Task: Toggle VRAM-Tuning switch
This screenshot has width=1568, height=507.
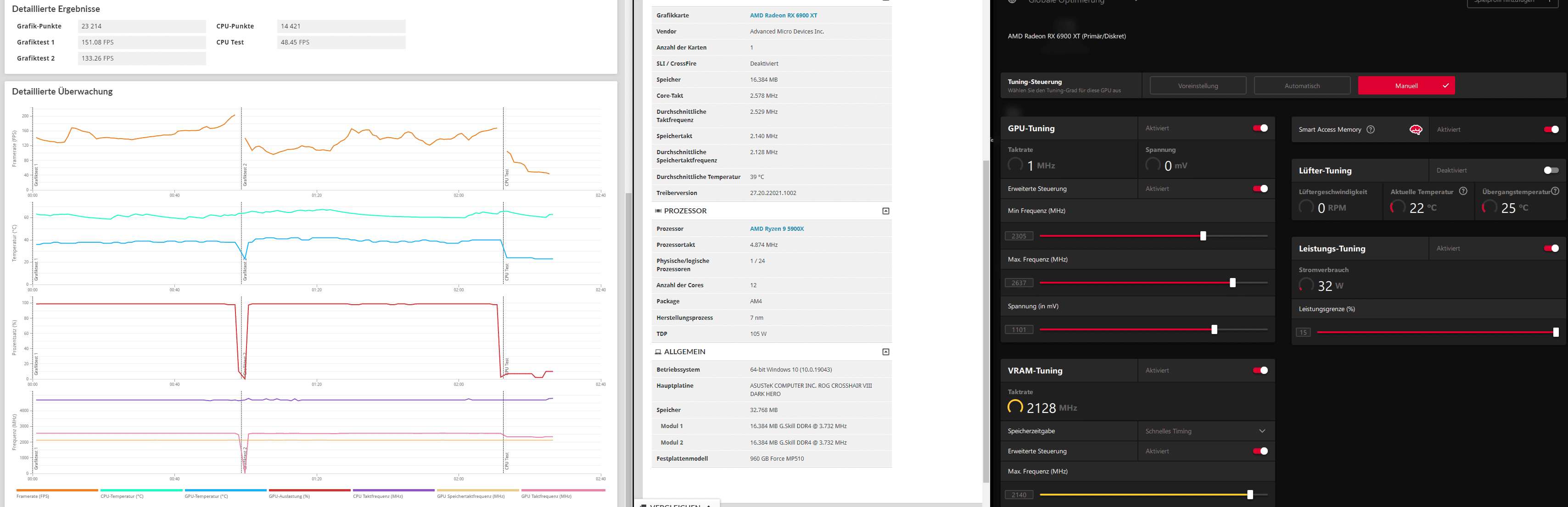Action: 1260,370
